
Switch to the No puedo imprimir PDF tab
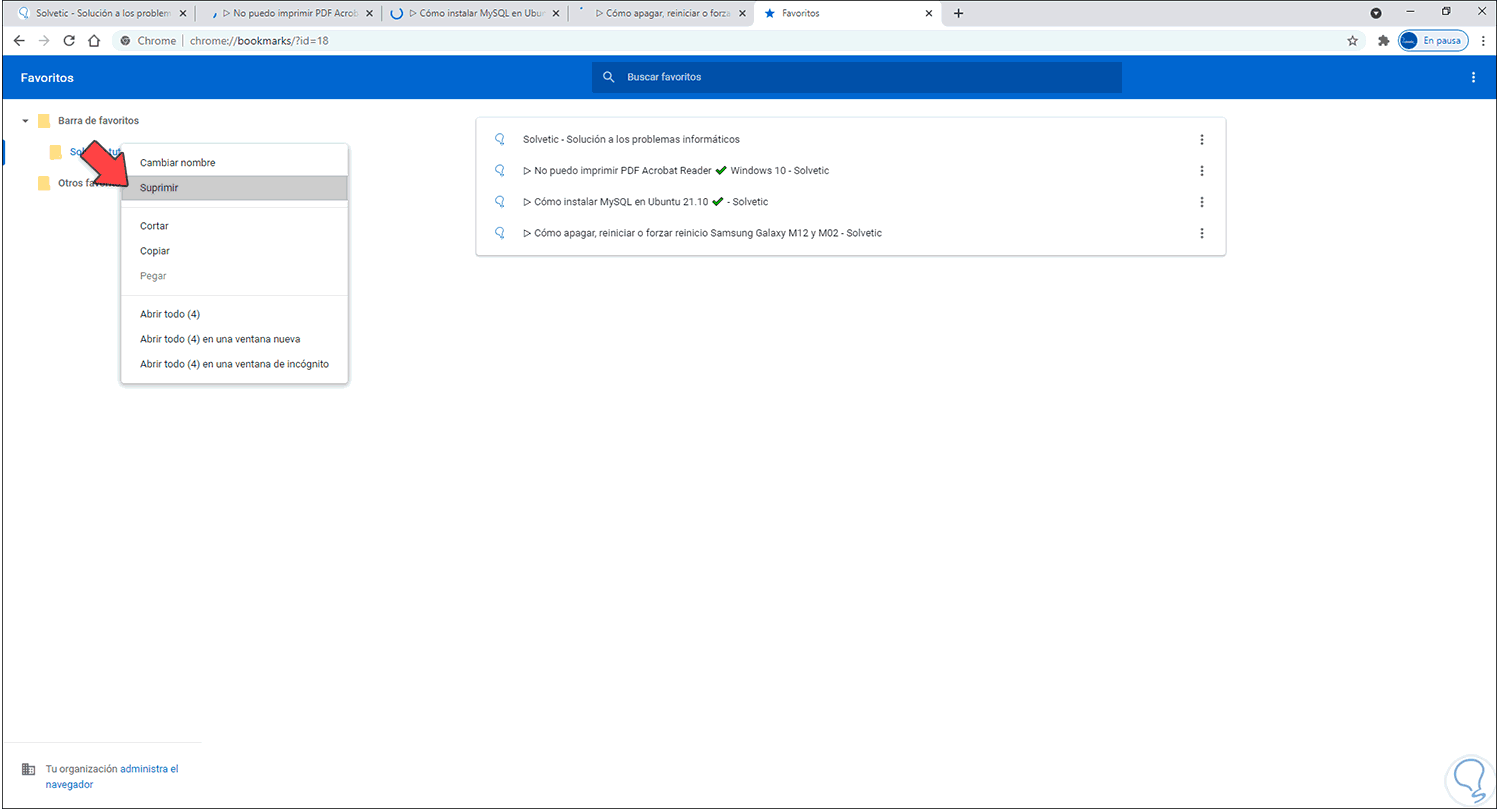click(x=287, y=14)
